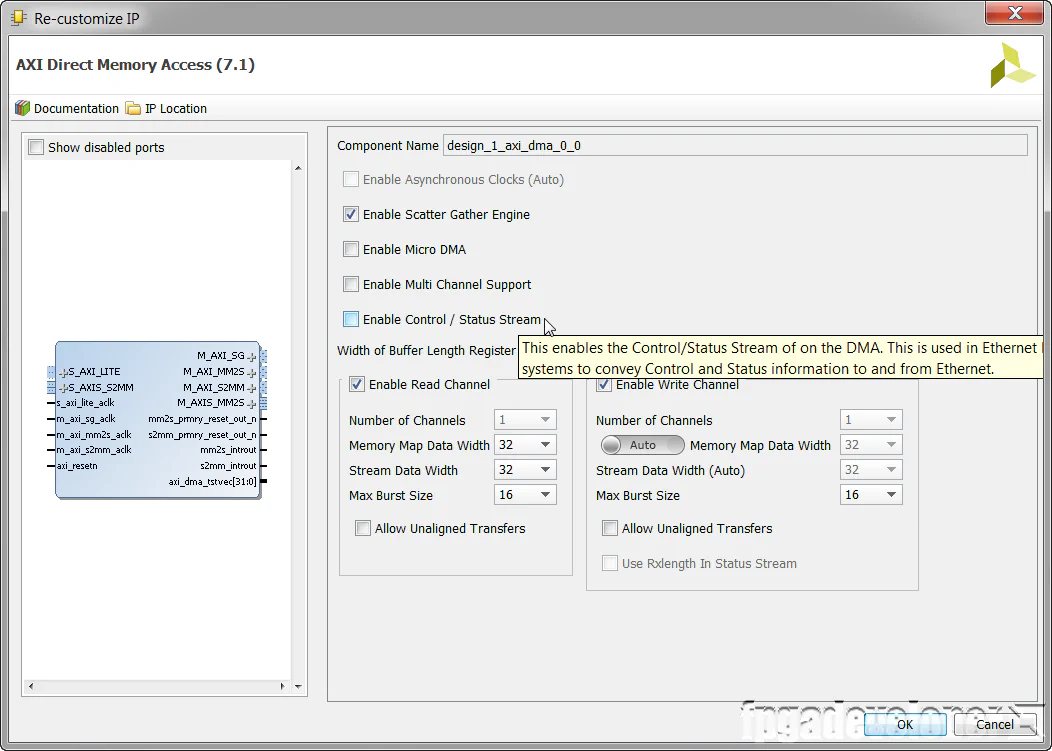Click the Re-customize IP title bar icon
The height and width of the screenshot is (751, 1052).
(18, 18)
